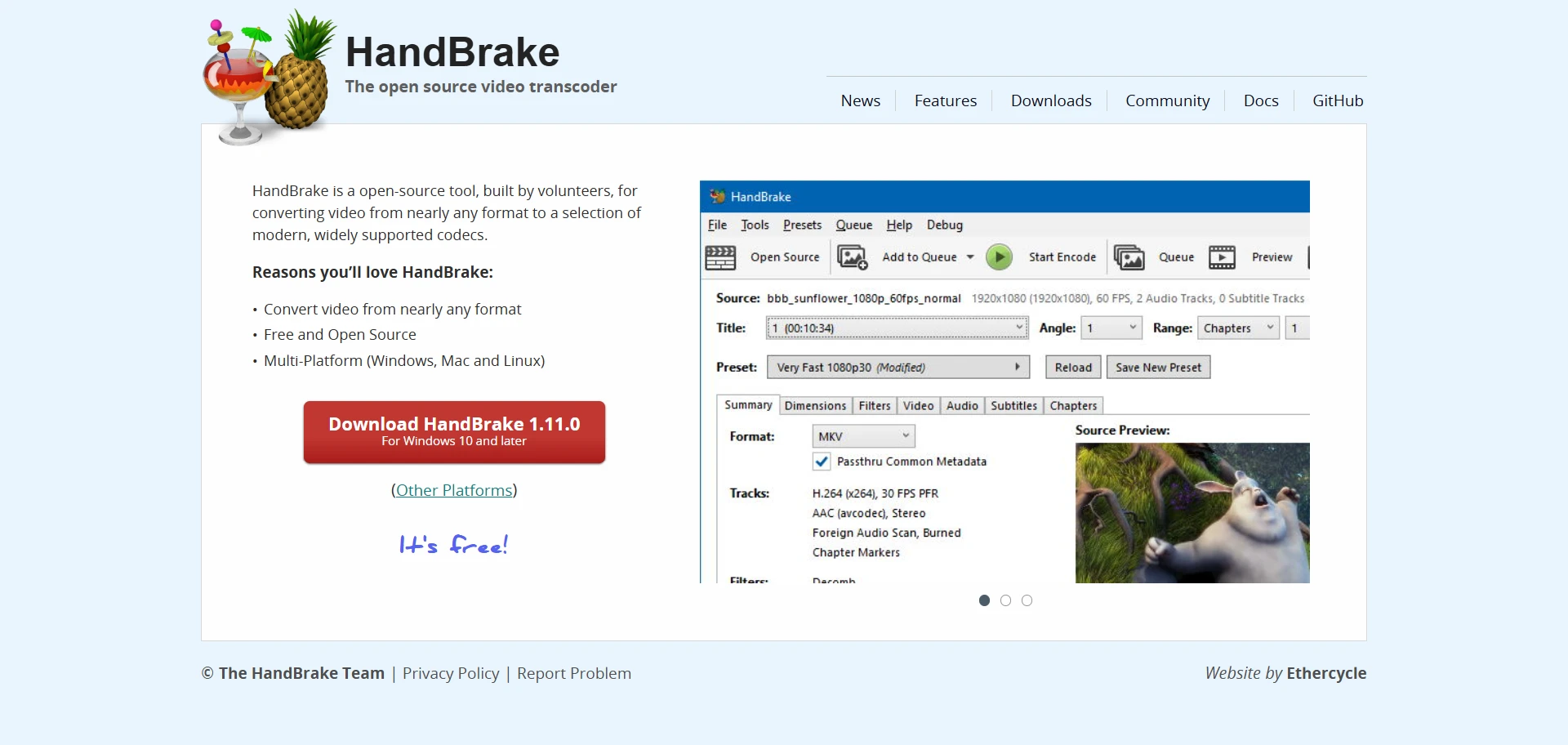Viewport: 1568px width, 745px height.
Task: Click Download HandBrake 1.11.0
Action: point(454,432)
